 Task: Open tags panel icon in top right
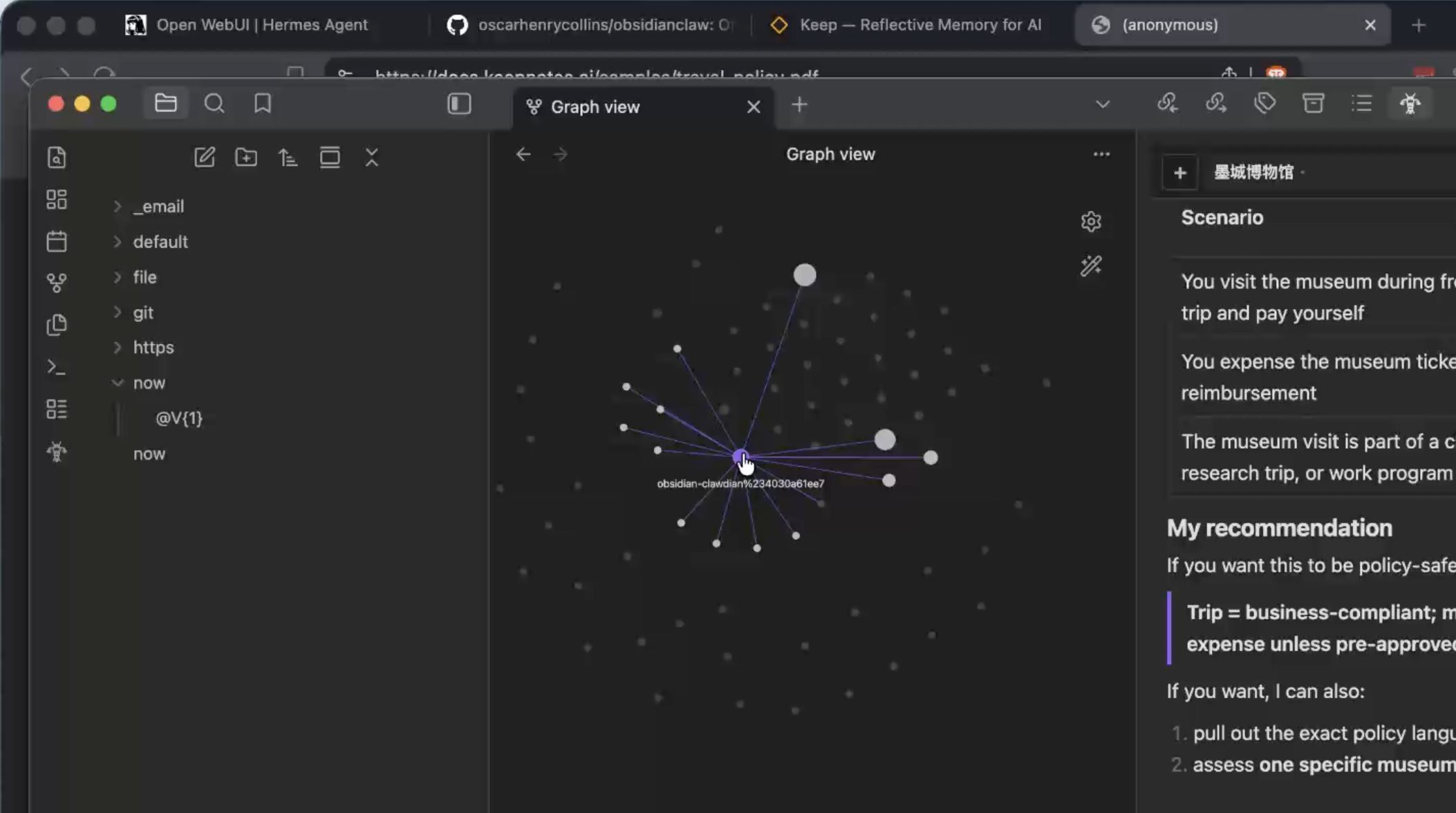1264,104
